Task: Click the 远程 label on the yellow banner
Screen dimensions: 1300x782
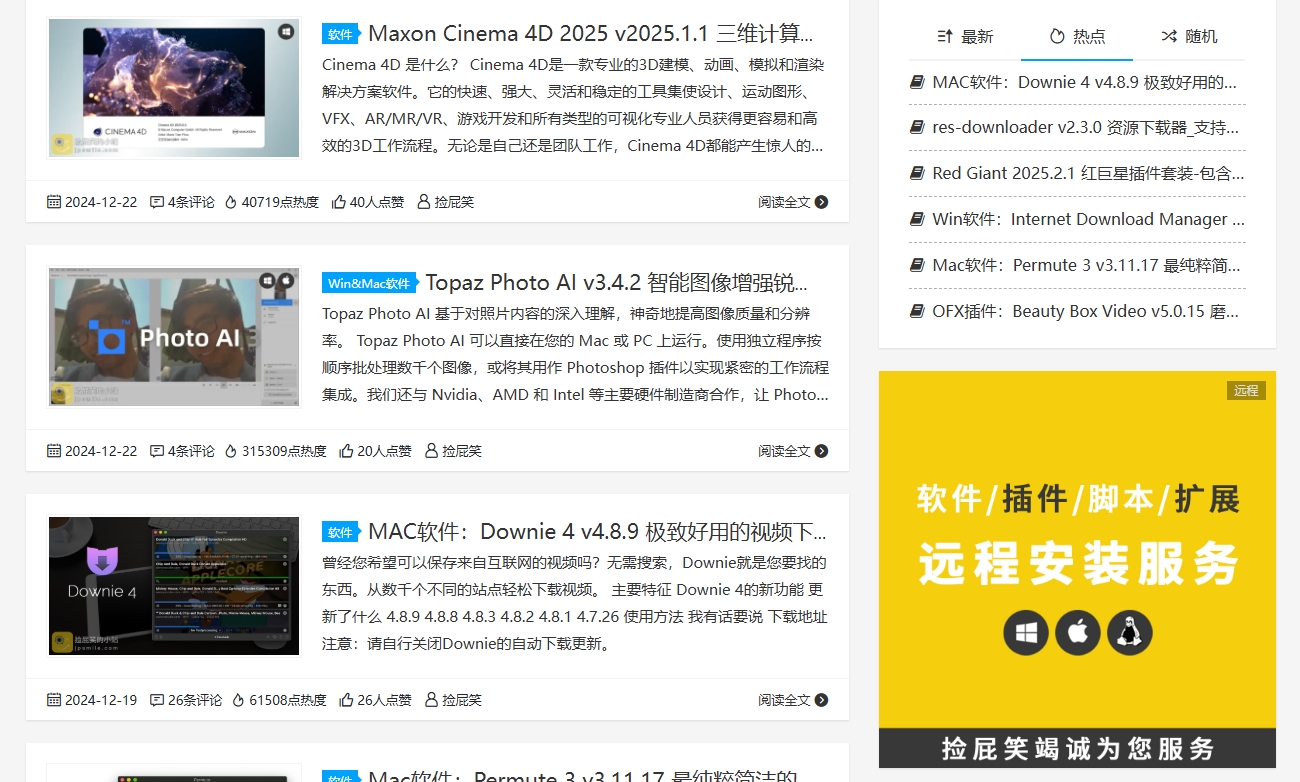Action: 1246,390
